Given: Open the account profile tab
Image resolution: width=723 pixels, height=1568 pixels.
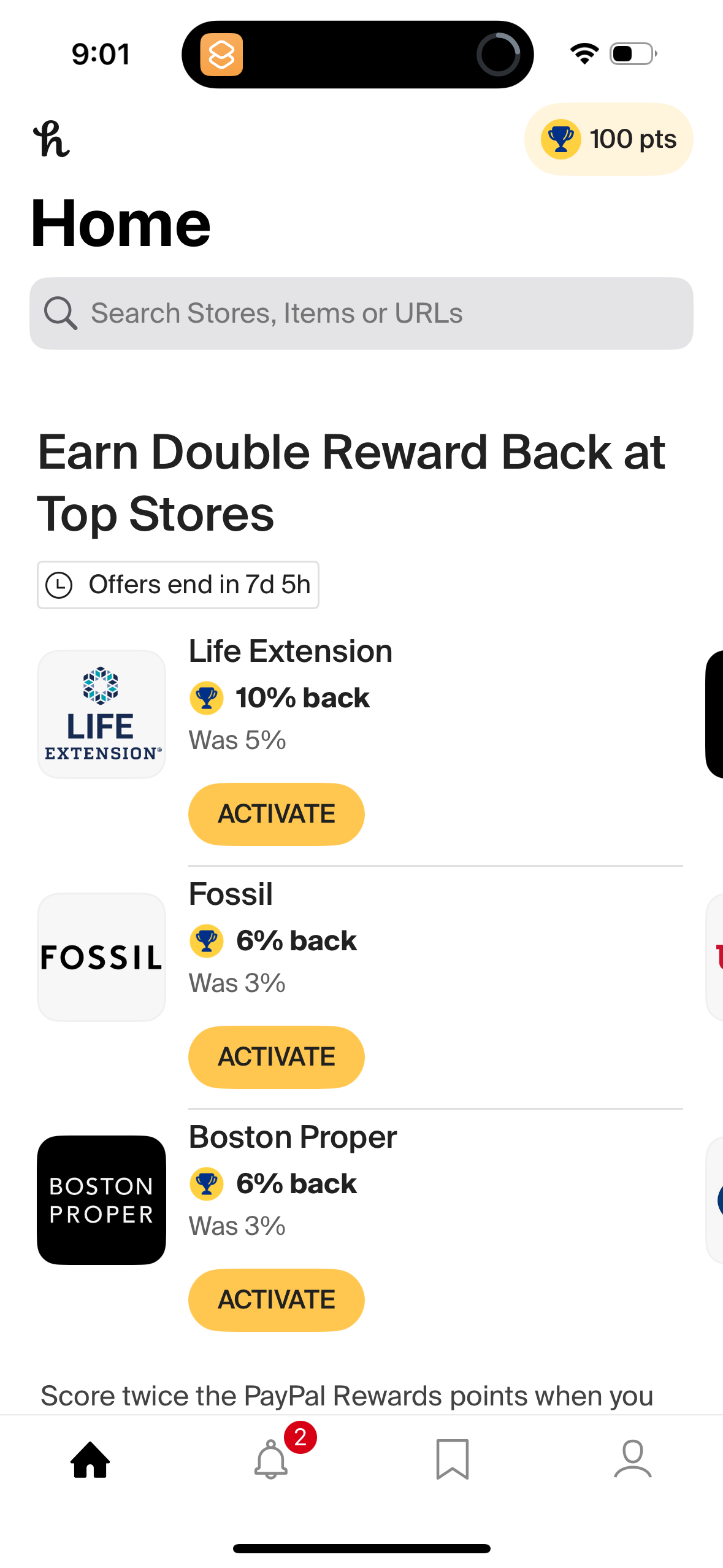Looking at the screenshot, I should [632, 1459].
